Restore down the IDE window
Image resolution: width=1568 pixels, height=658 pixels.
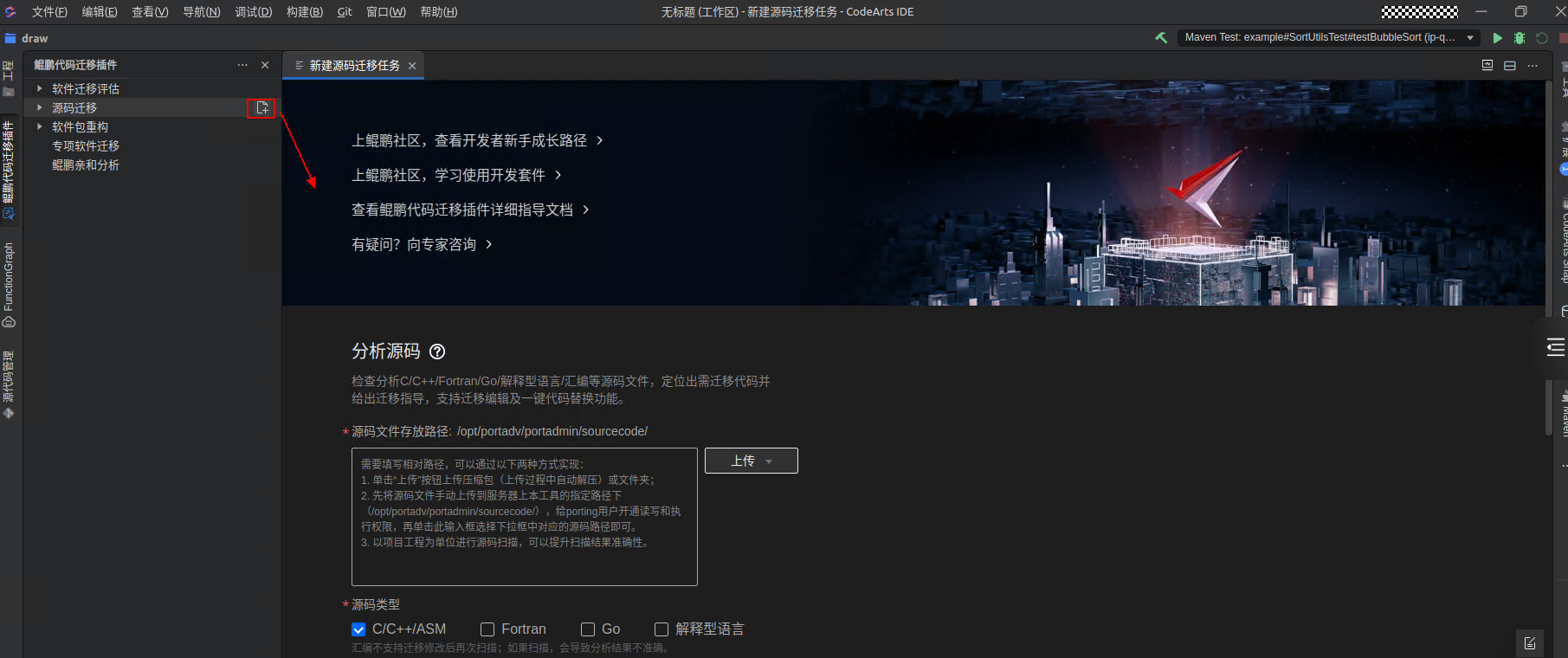coord(1520,12)
